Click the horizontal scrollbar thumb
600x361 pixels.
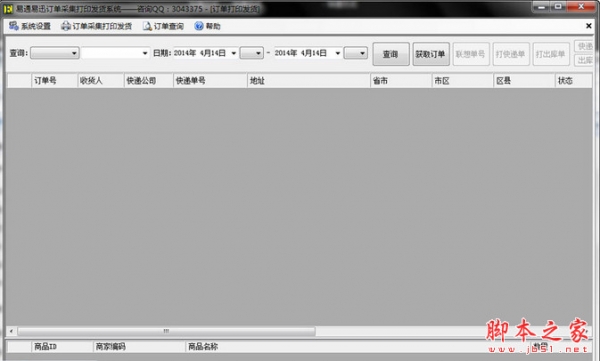click(166, 331)
